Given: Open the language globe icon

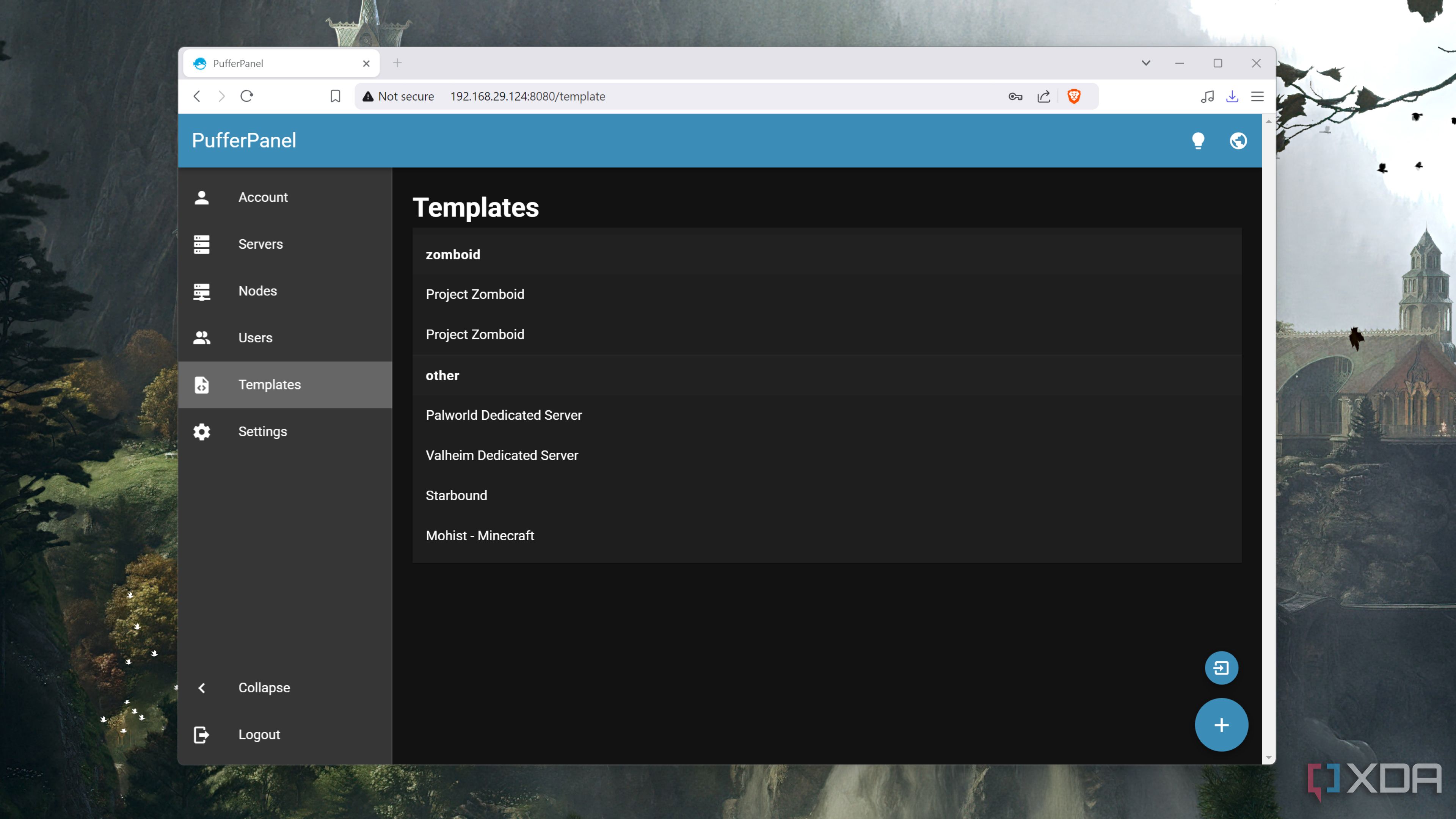Looking at the screenshot, I should point(1238,141).
